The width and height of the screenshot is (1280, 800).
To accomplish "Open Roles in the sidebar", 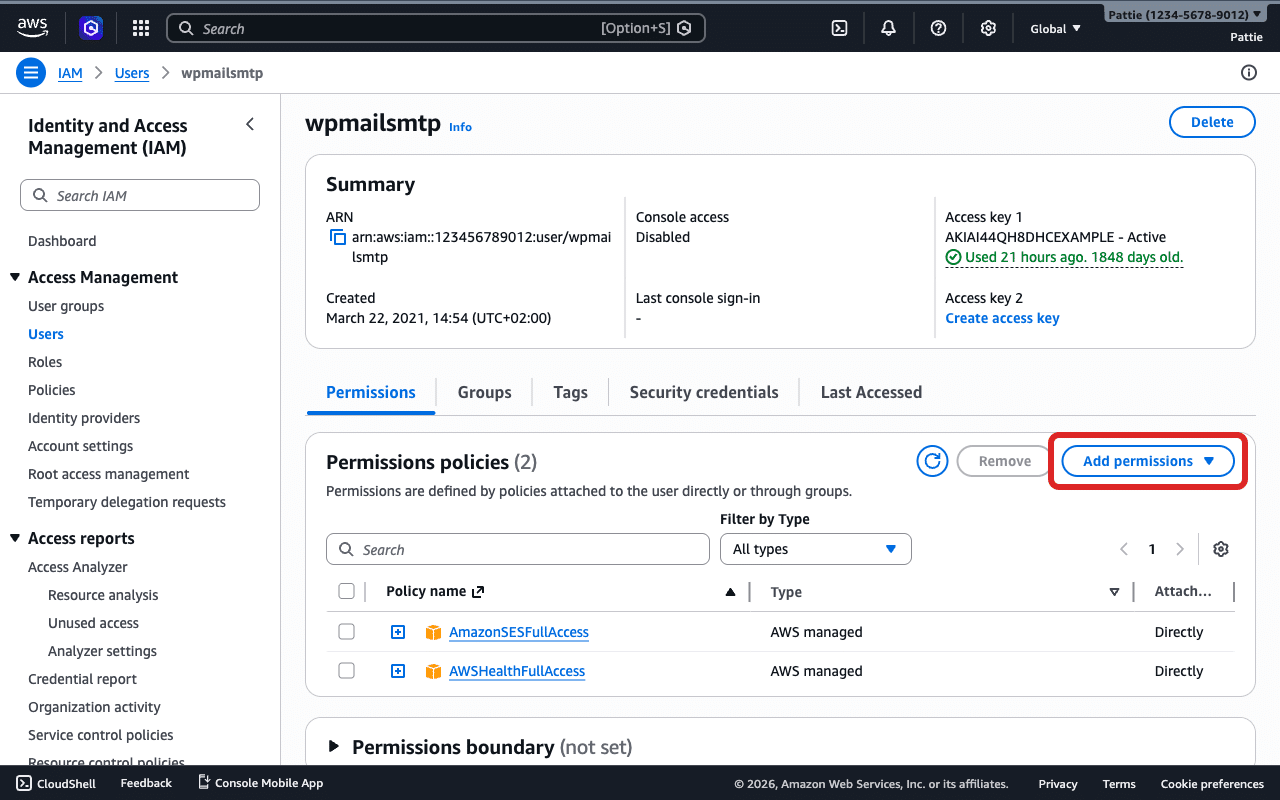I will click(x=45, y=362).
